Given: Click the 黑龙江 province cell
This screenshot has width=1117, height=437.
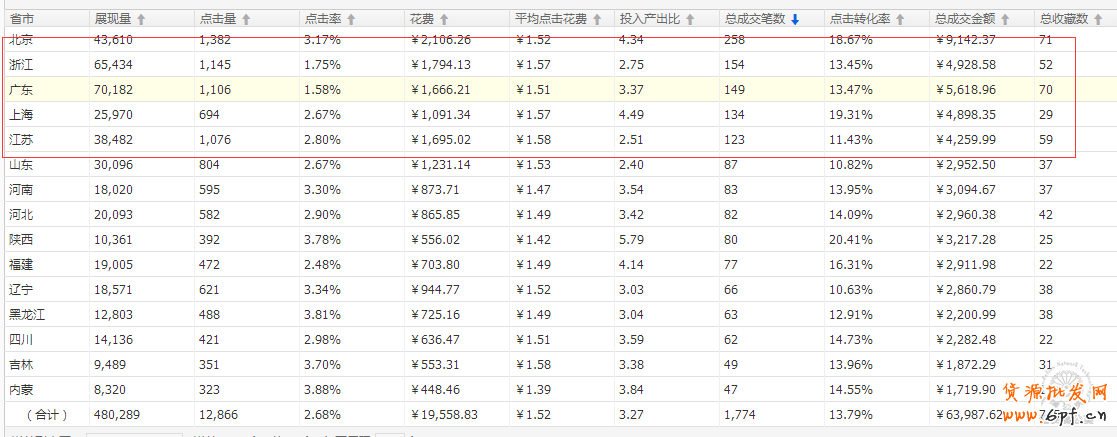Looking at the screenshot, I should 27,314.
